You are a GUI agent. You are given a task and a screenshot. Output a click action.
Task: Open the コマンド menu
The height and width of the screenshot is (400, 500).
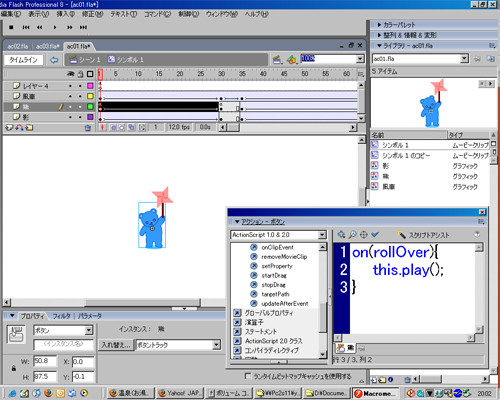tap(157, 14)
